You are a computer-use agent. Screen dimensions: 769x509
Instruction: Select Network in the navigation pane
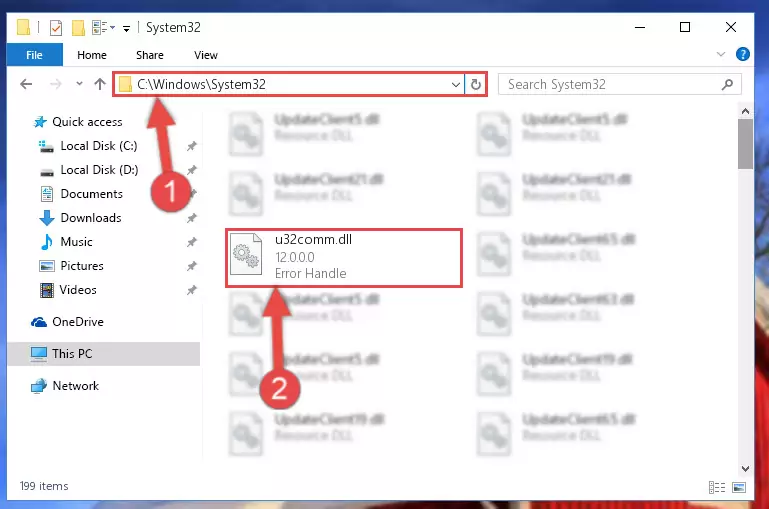[75, 386]
